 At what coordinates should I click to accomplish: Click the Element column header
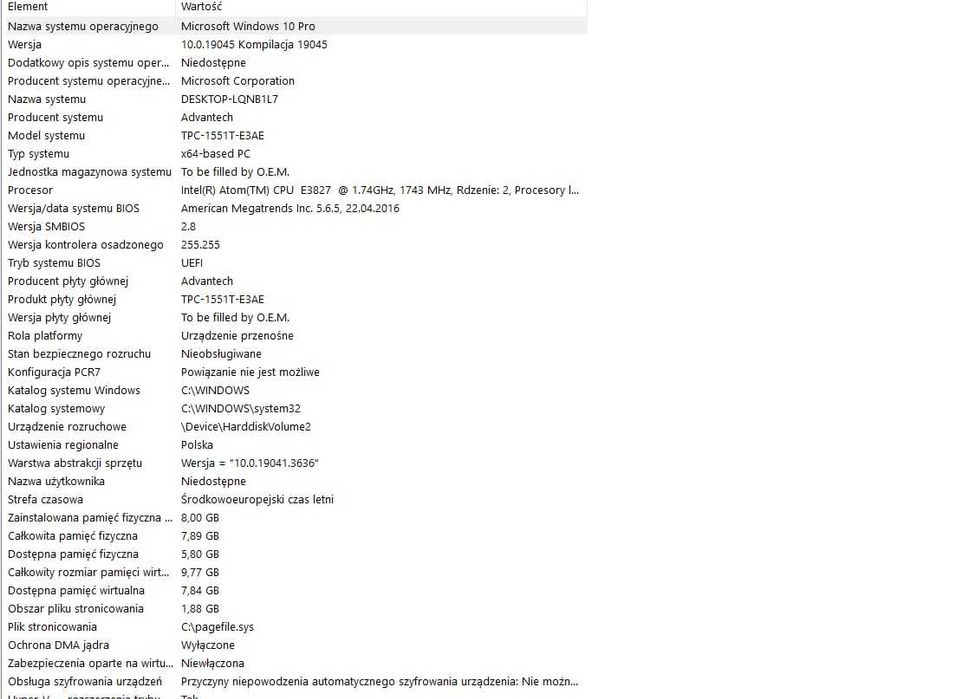(28, 7)
